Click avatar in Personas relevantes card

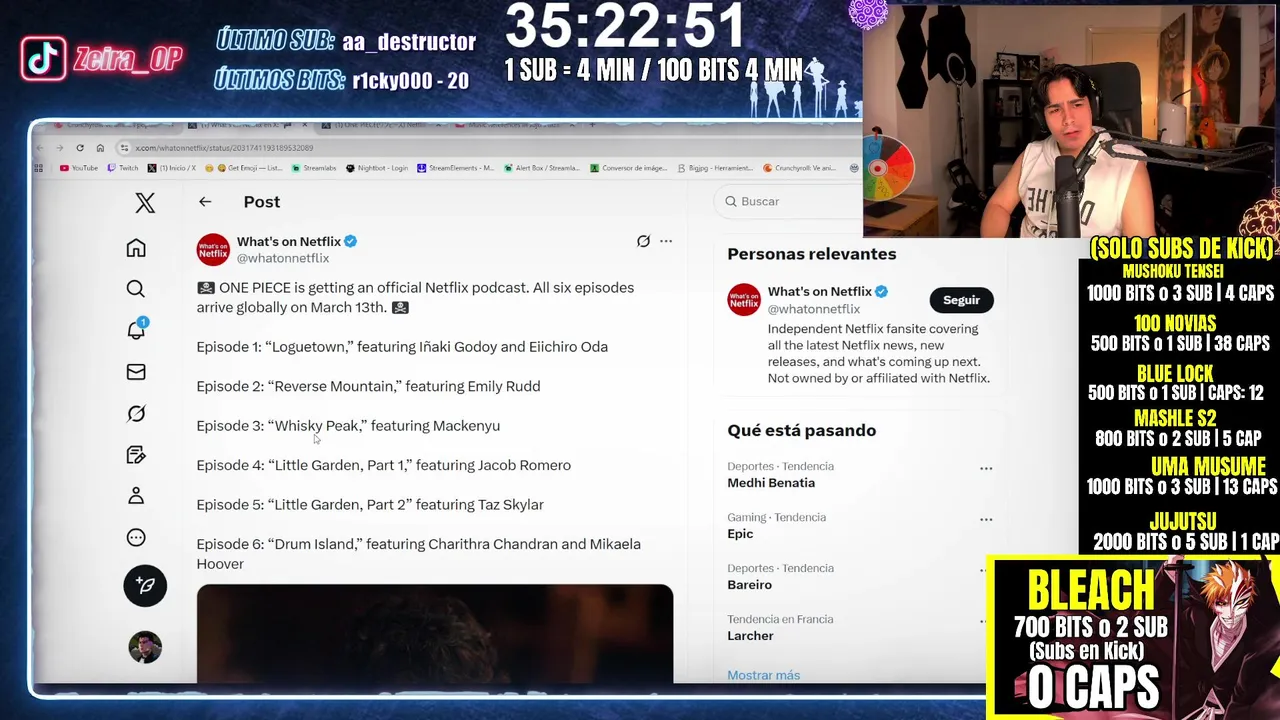click(744, 300)
